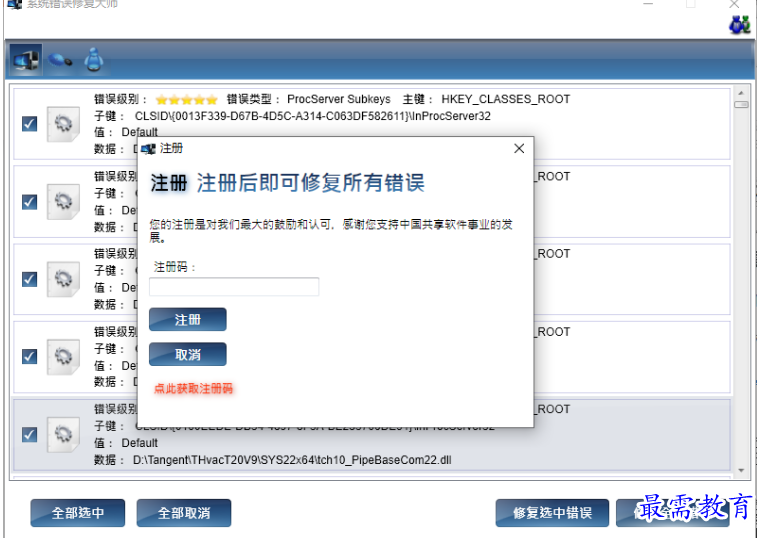Image resolution: width=761 pixels, height=538 pixels.
Task: Open the computer scan toolbar icon
Action: pos(26,60)
